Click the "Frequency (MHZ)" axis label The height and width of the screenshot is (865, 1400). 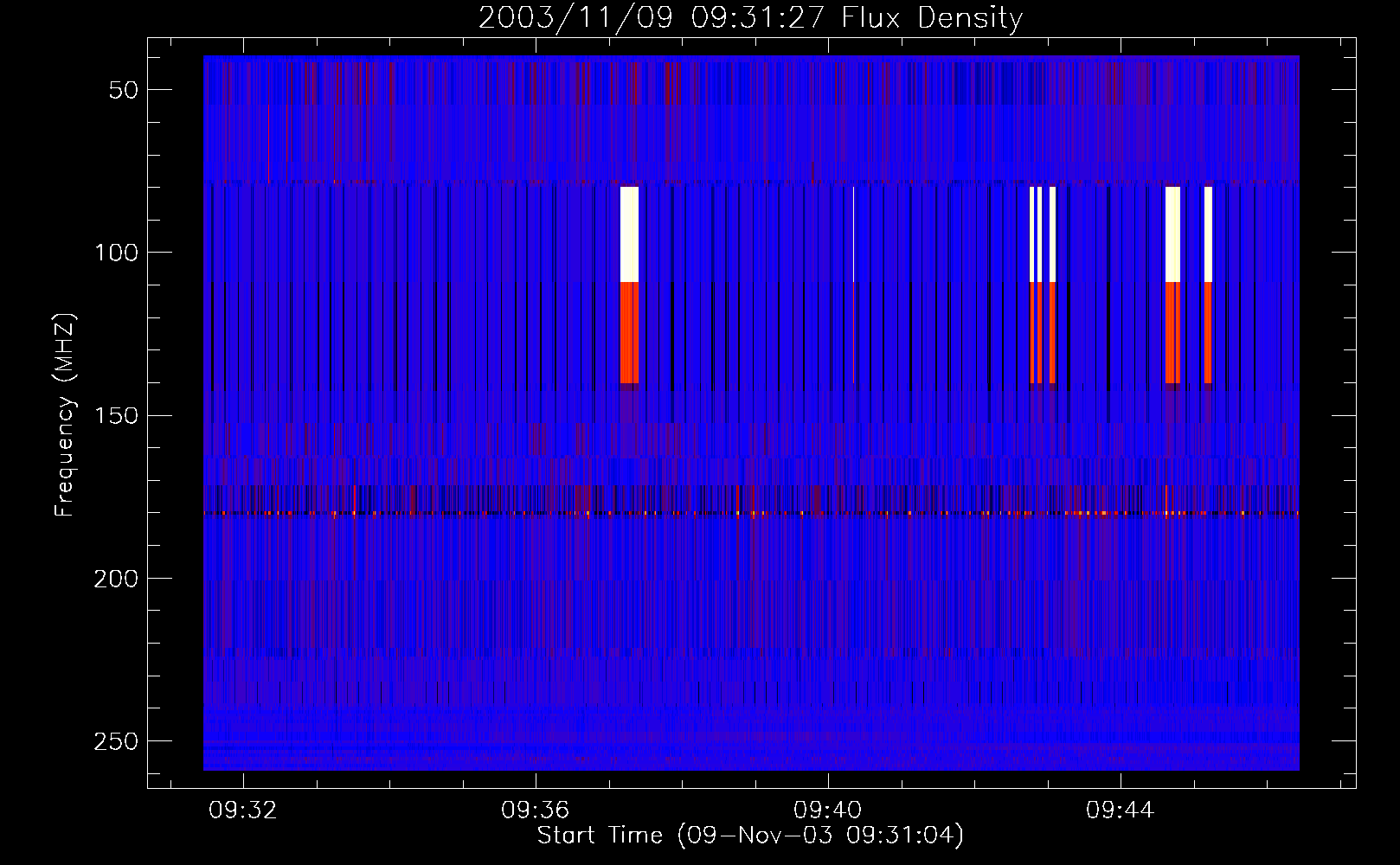65,415
